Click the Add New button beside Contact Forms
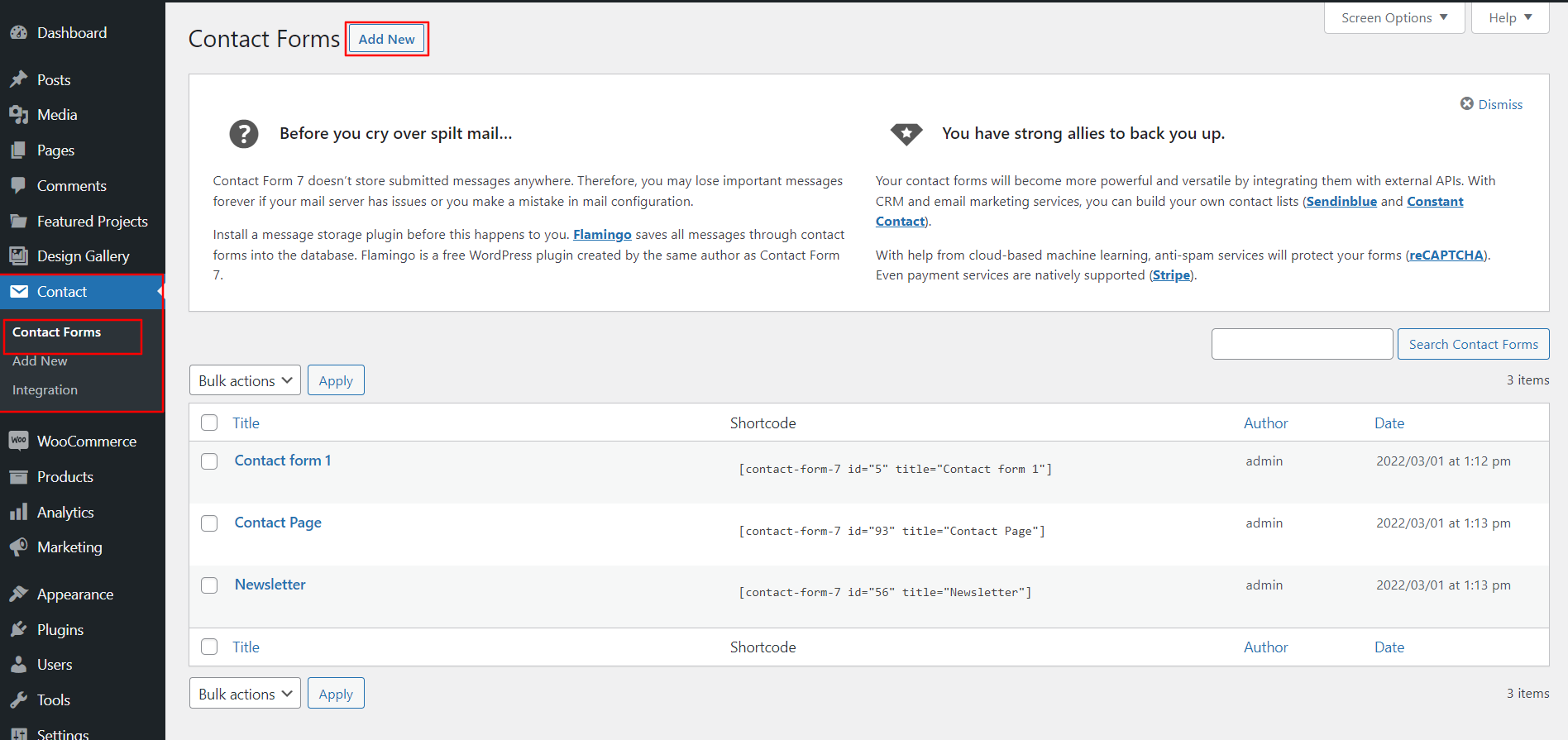This screenshot has width=1568, height=740. tap(386, 39)
